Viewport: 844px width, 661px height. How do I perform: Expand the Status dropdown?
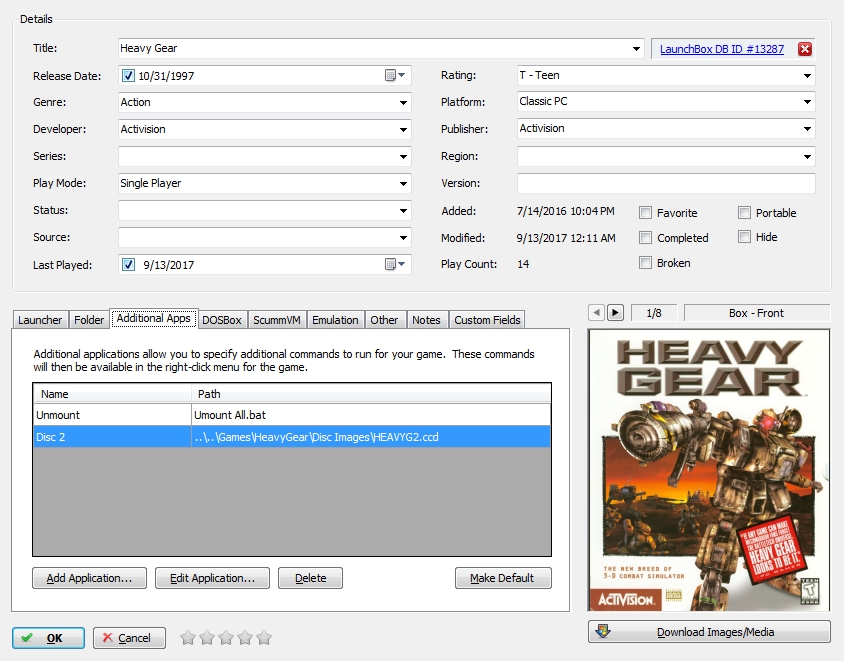[403, 210]
